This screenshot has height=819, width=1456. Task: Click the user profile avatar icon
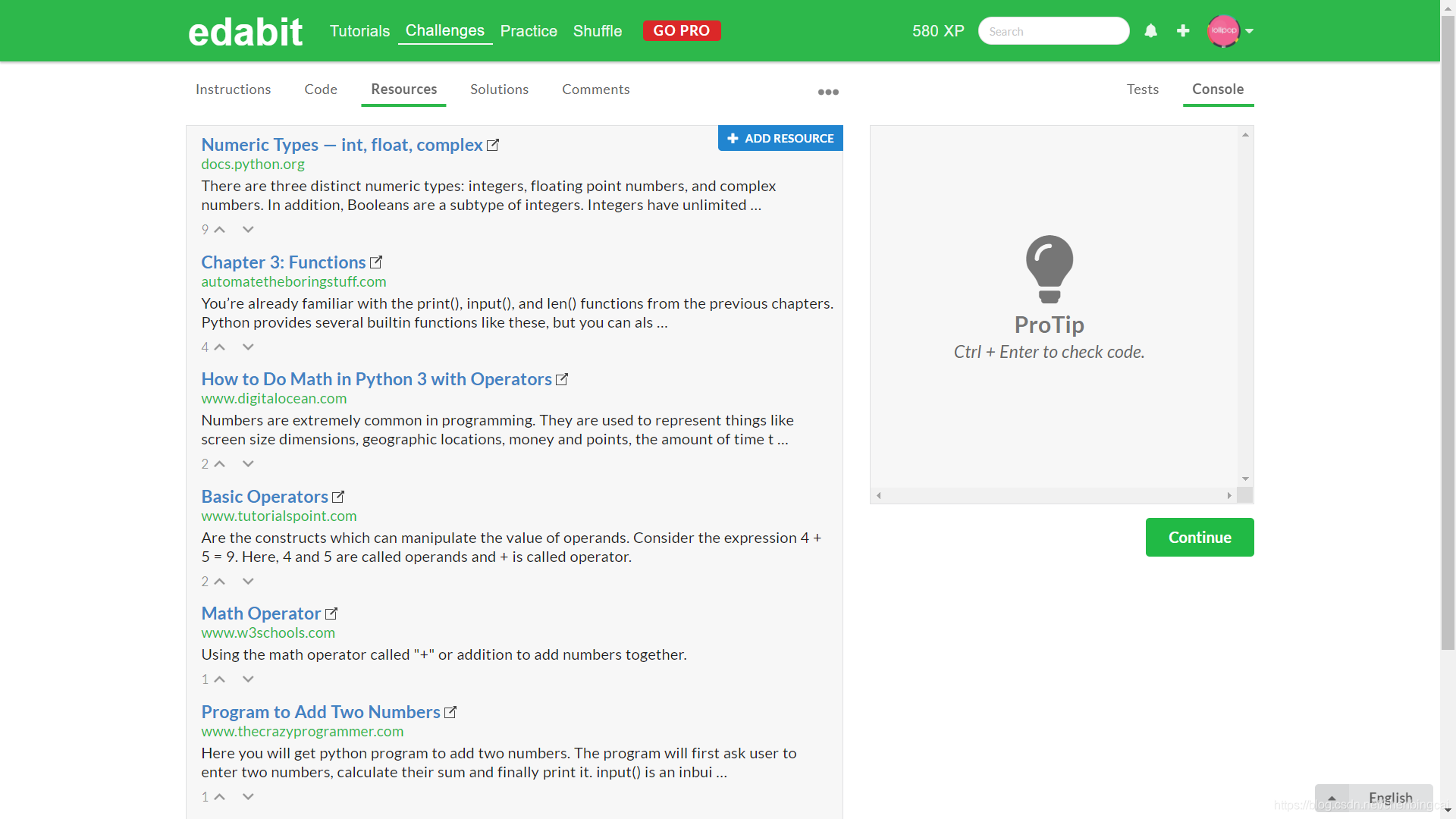(x=1224, y=30)
